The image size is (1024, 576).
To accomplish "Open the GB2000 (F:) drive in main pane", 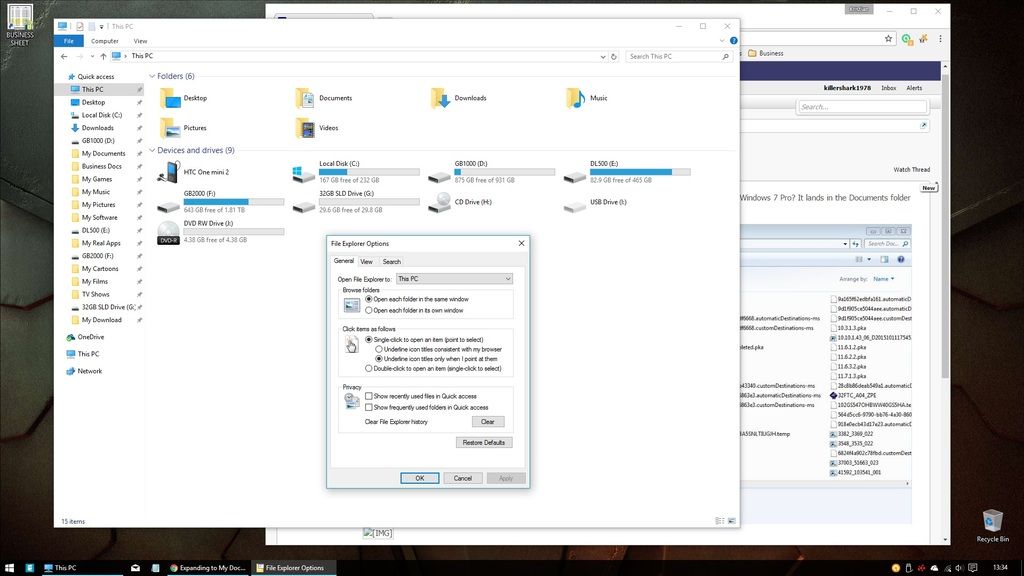I will click(221, 202).
